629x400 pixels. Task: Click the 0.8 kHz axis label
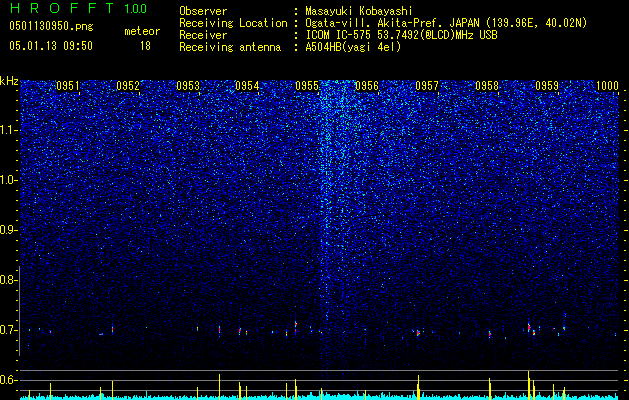[8, 280]
